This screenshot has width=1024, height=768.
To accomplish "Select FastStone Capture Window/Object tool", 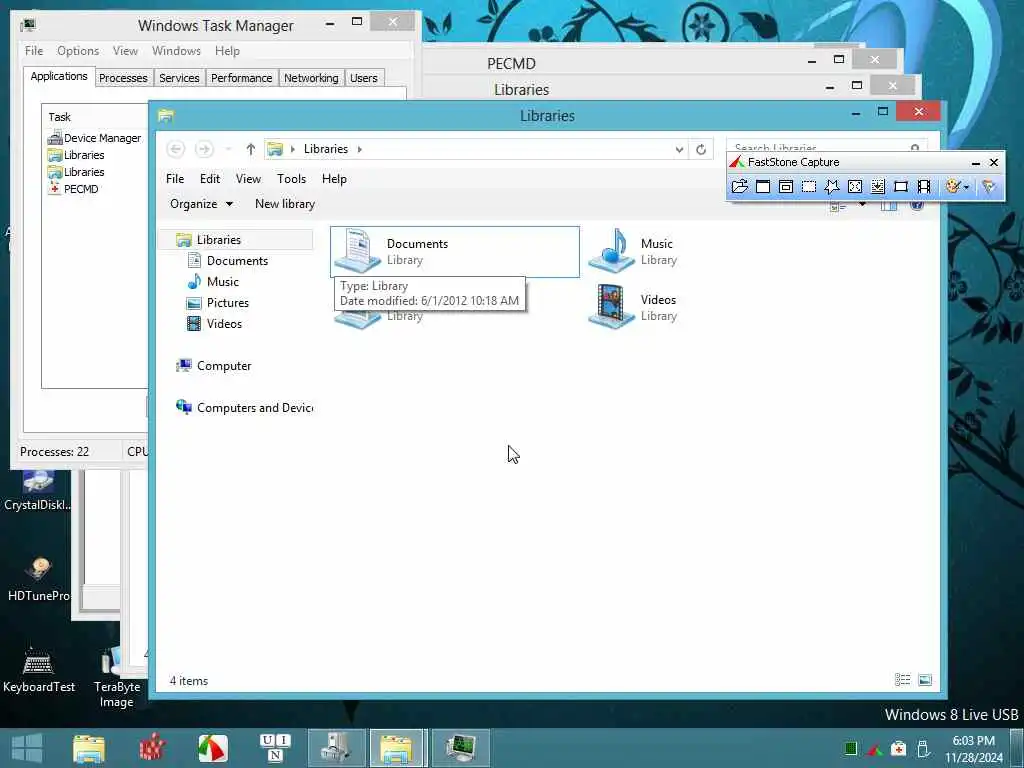I will click(x=786, y=187).
